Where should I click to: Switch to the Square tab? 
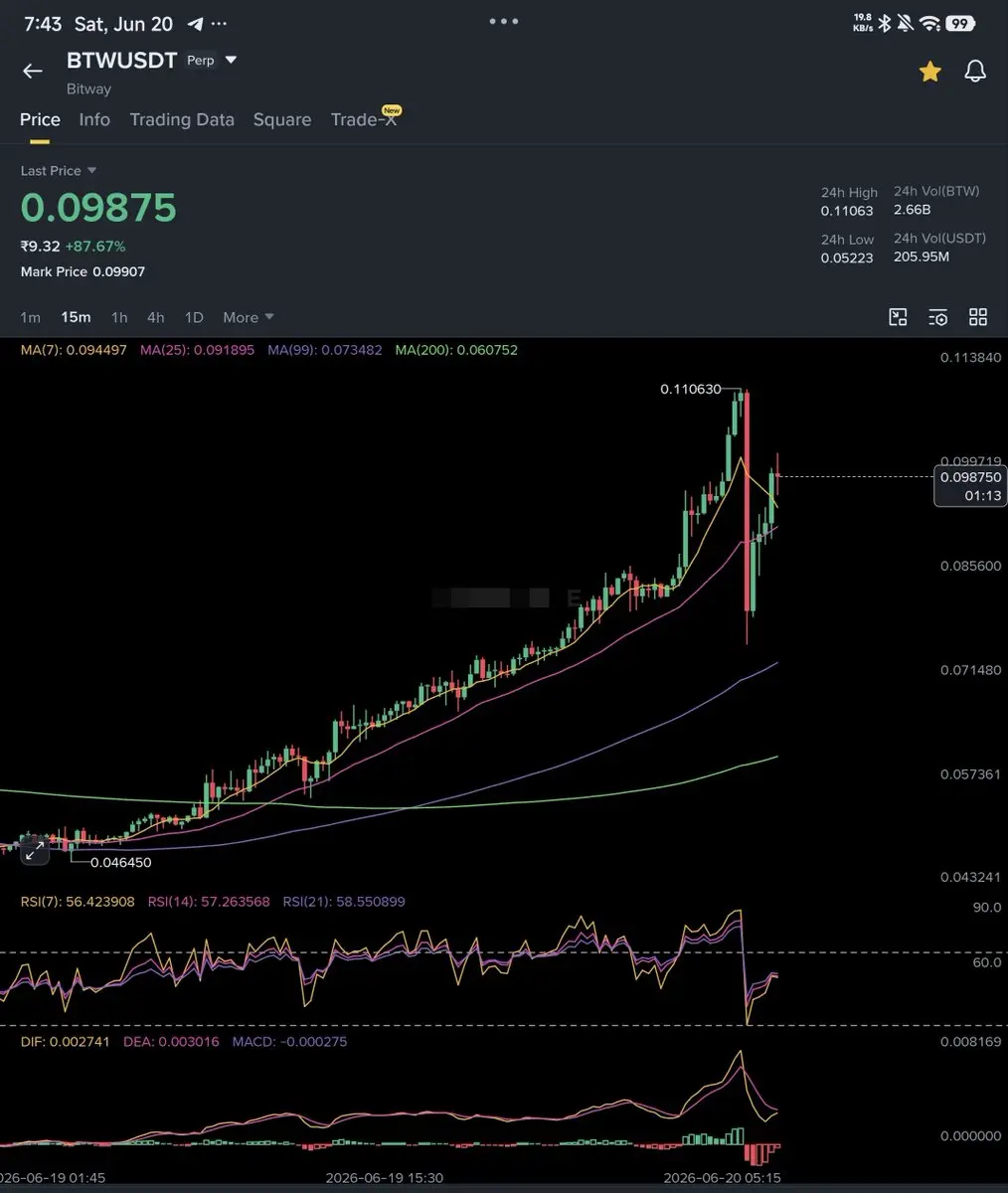[282, 119]
